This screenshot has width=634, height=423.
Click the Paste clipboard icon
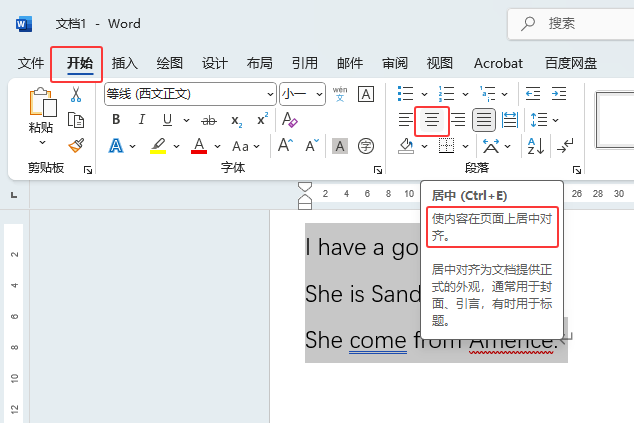click(42, 102)
